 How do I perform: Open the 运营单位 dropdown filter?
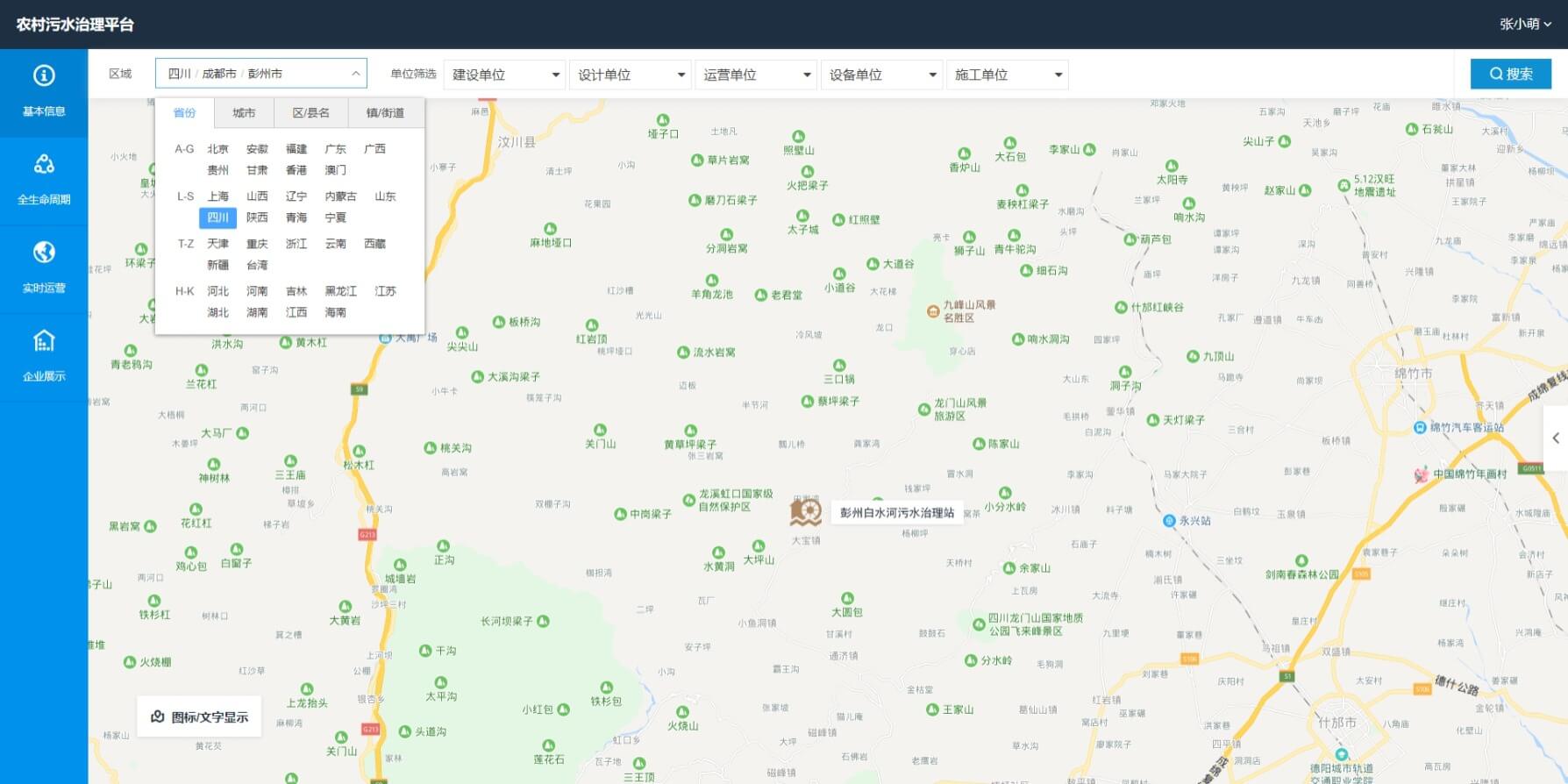click(756, 75)
